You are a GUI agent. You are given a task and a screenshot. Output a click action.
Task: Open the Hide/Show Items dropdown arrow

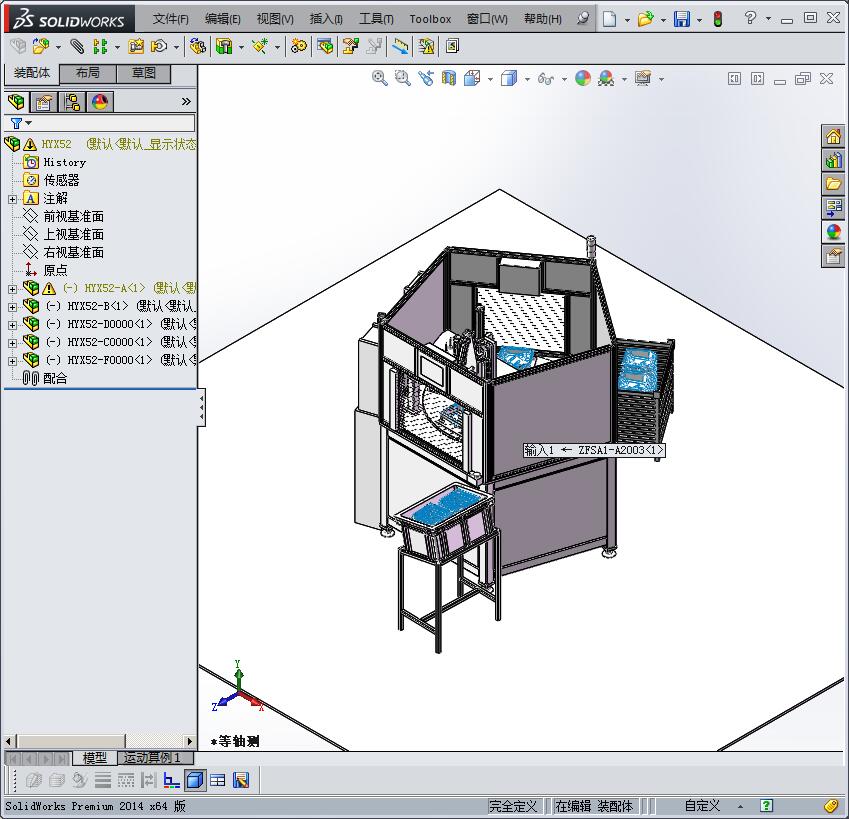click(x=564, y=79)
